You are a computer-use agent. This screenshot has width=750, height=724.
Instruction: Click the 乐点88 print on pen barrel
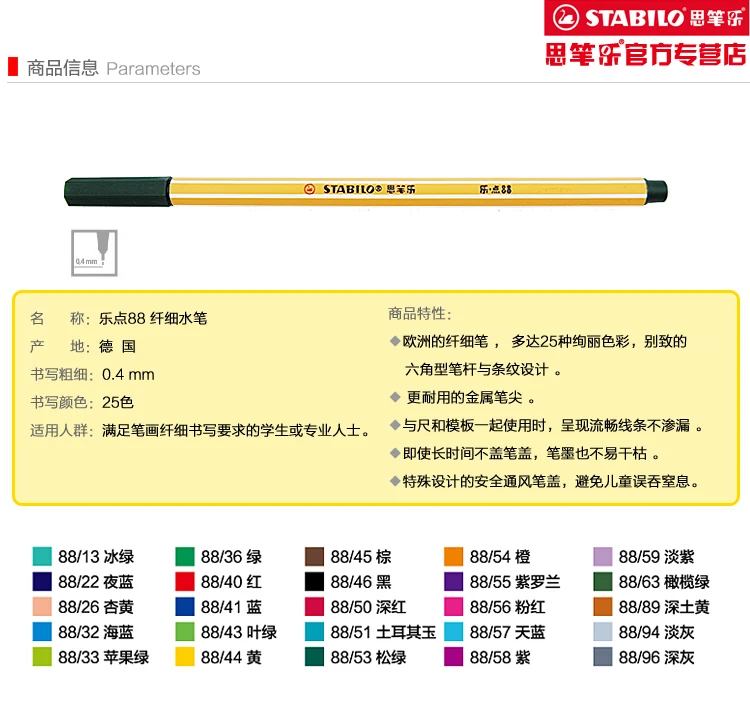tap(496, 189)
